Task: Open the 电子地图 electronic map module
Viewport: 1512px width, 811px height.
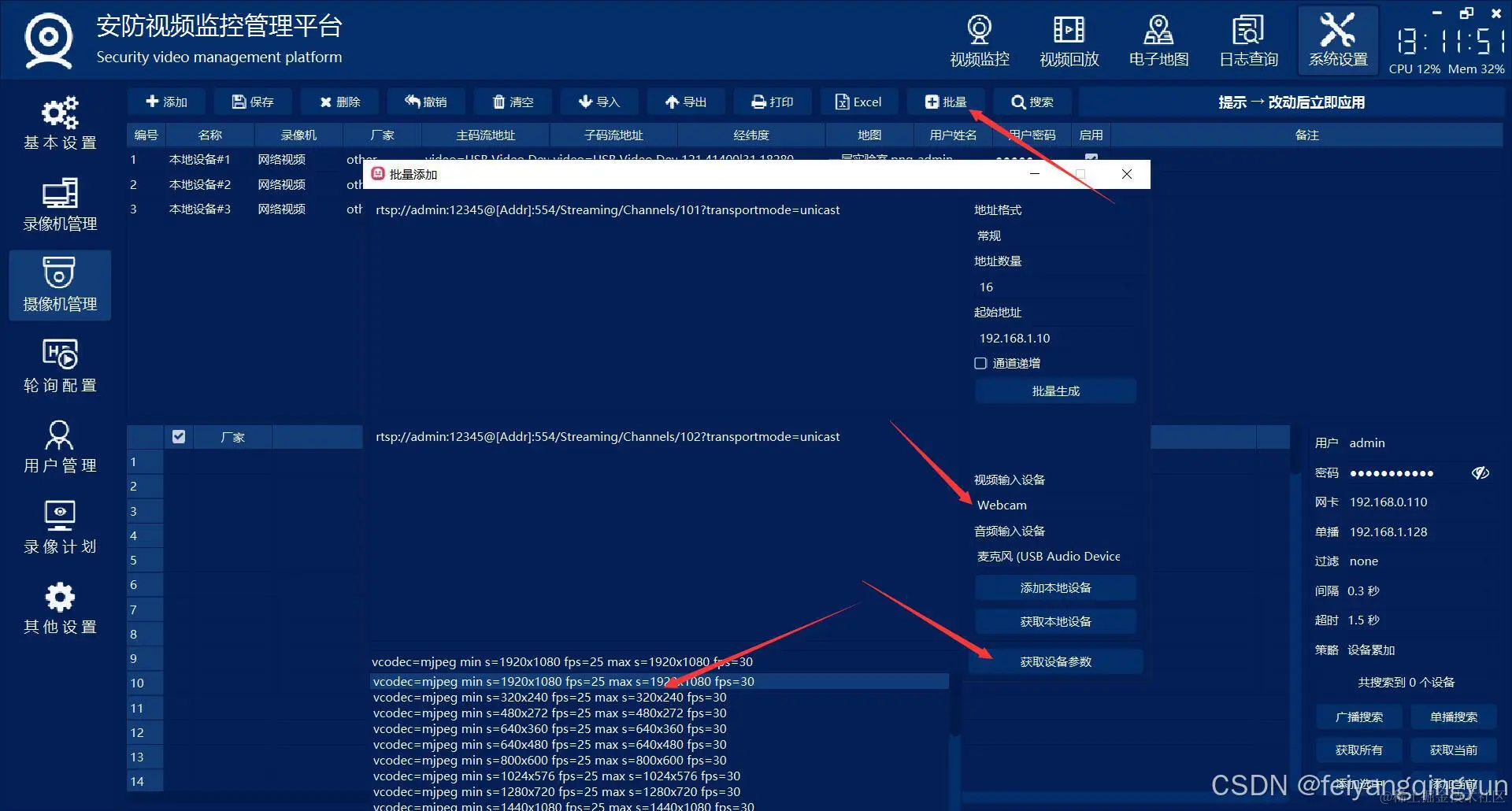Action: [x=1158, y=41]
